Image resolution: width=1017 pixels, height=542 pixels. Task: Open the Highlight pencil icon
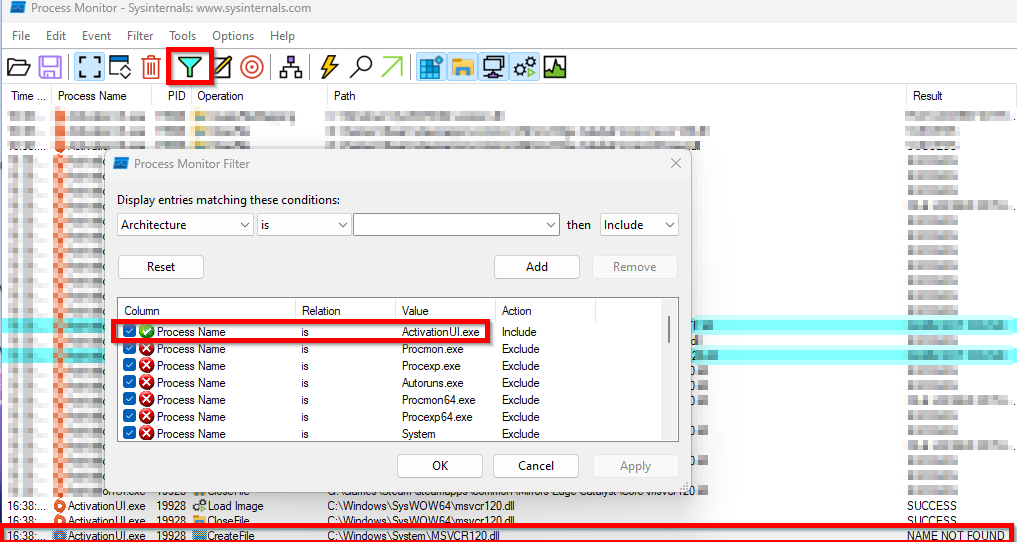click(x=222, y=67)
